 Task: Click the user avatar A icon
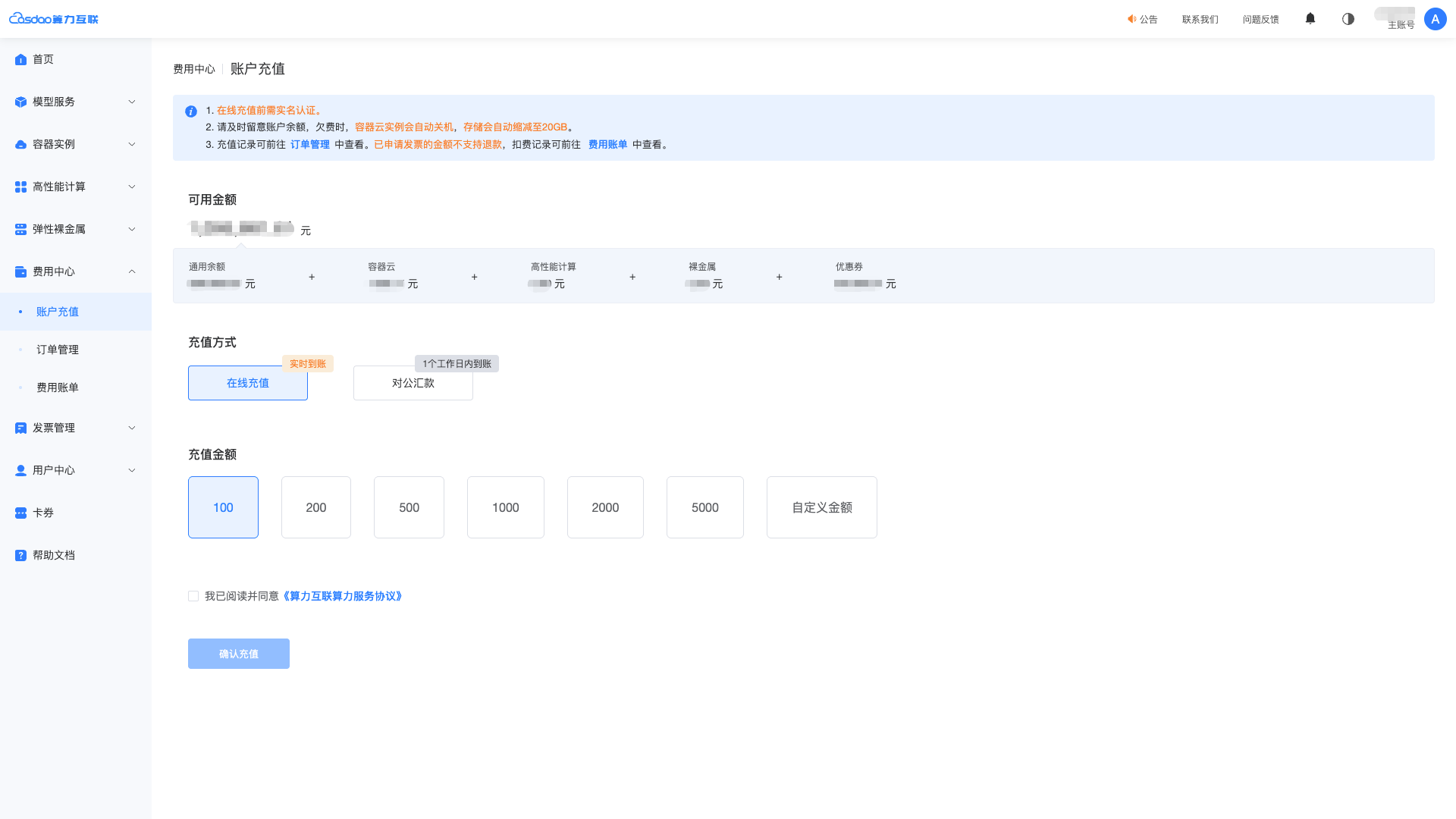(x=1436, y=19)
